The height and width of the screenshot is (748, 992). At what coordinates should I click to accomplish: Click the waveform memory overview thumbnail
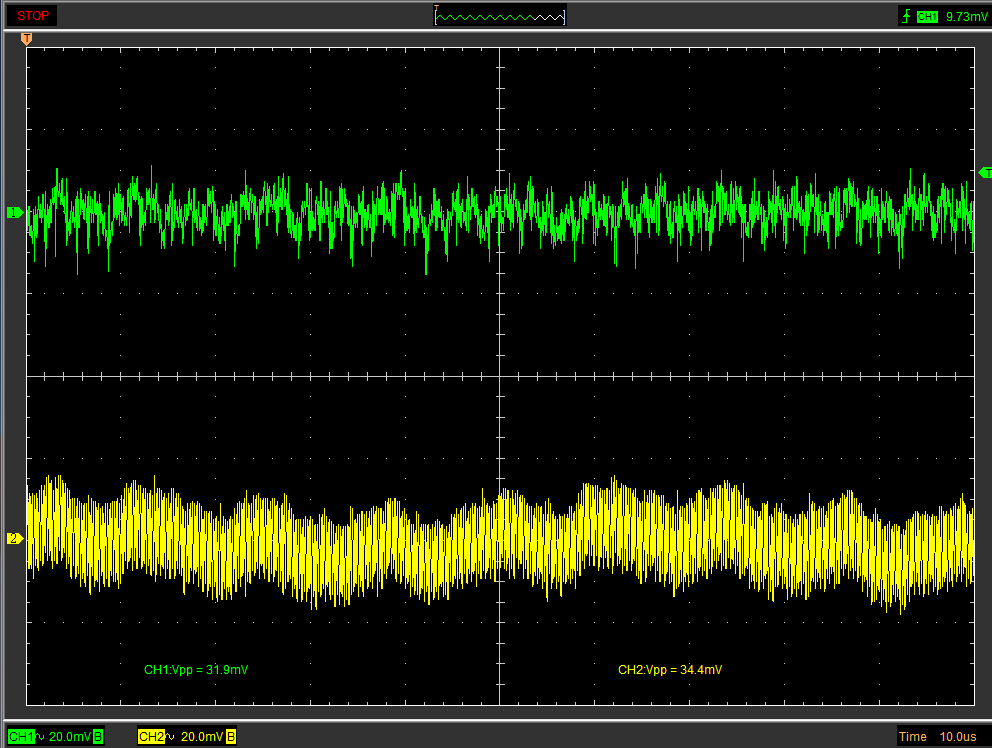coord(500,16)
